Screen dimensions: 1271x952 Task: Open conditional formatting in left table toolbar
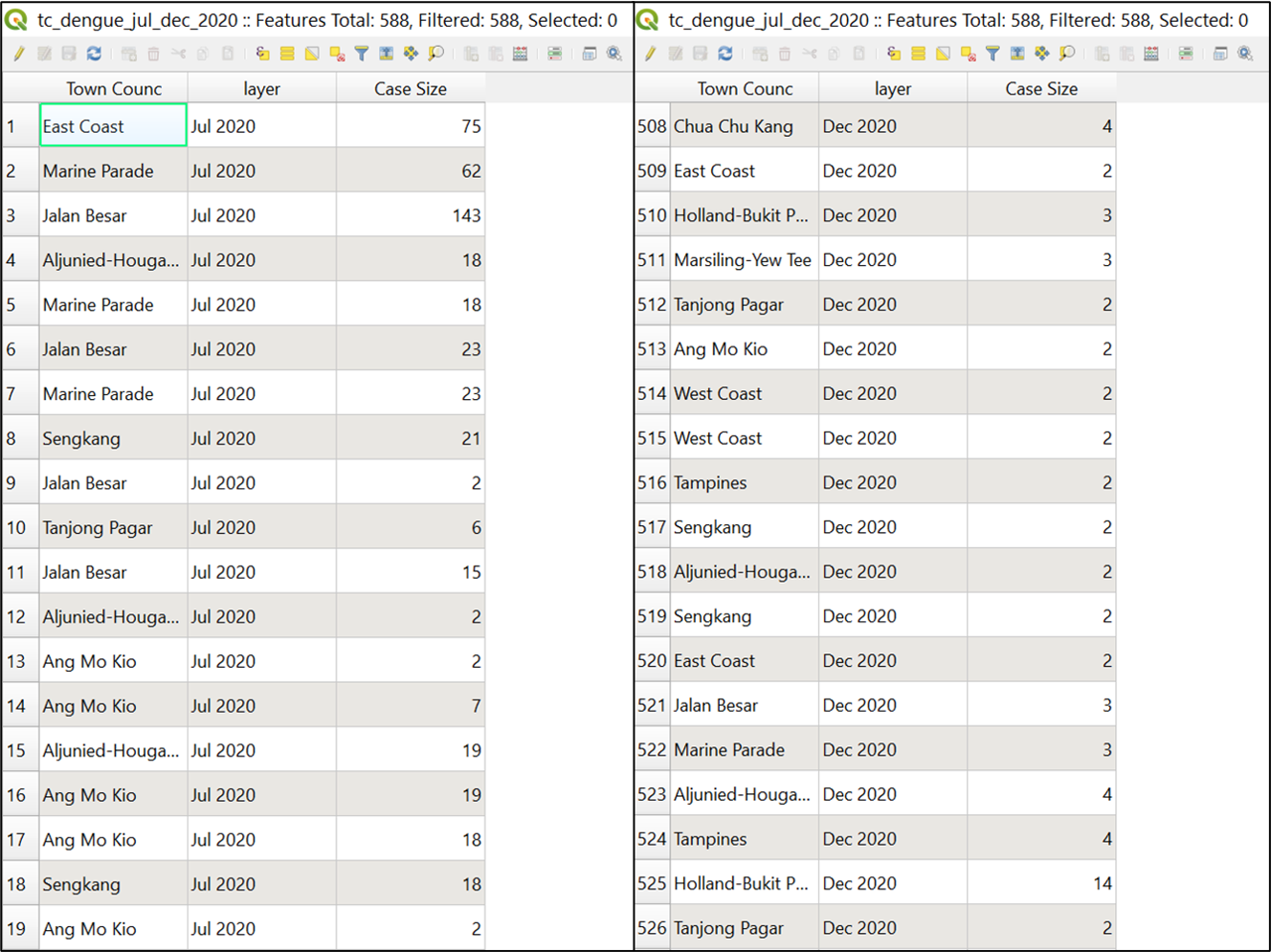coord(555,55)
